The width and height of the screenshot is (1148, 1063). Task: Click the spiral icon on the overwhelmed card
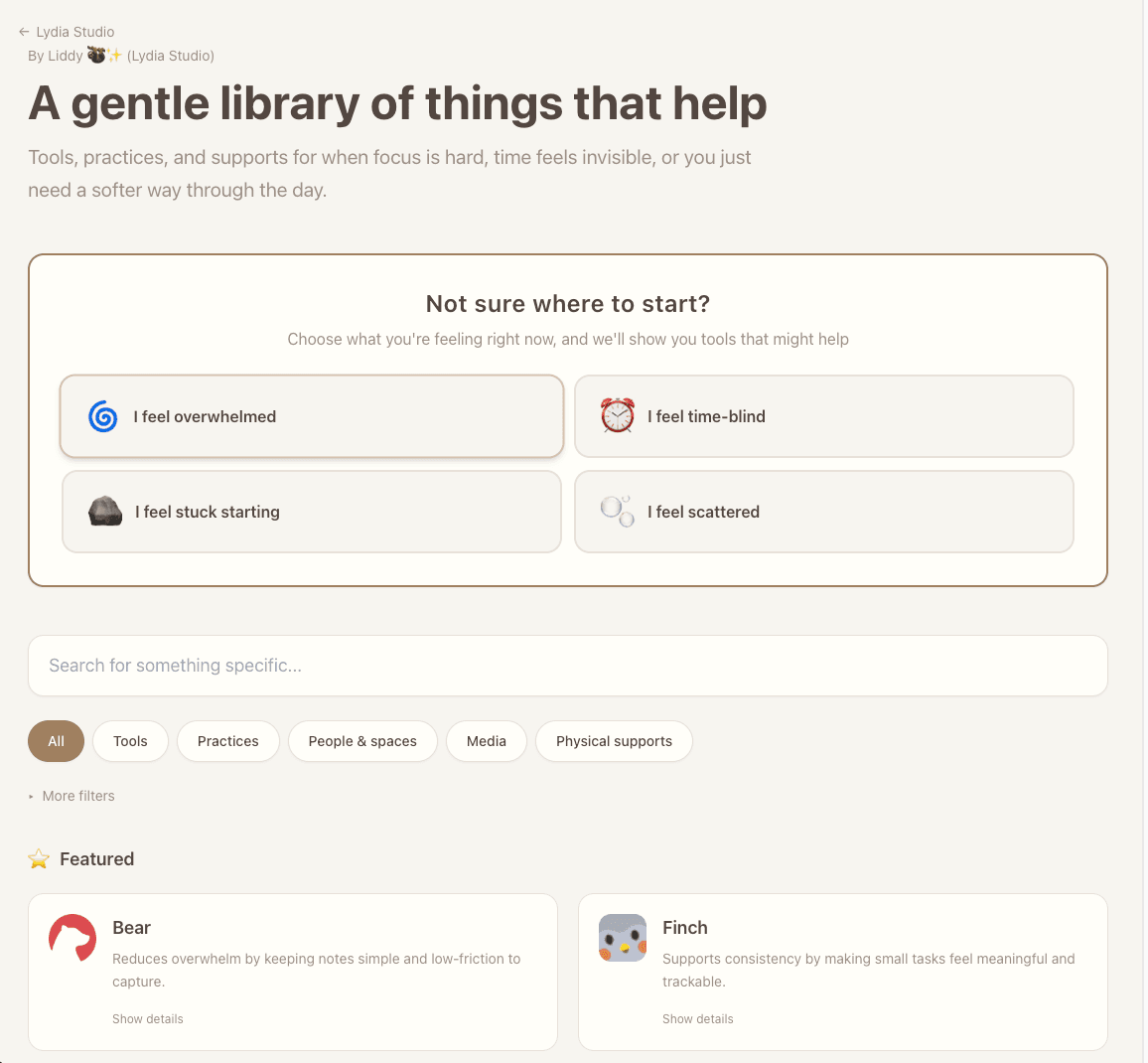click(x=103, y=416)
